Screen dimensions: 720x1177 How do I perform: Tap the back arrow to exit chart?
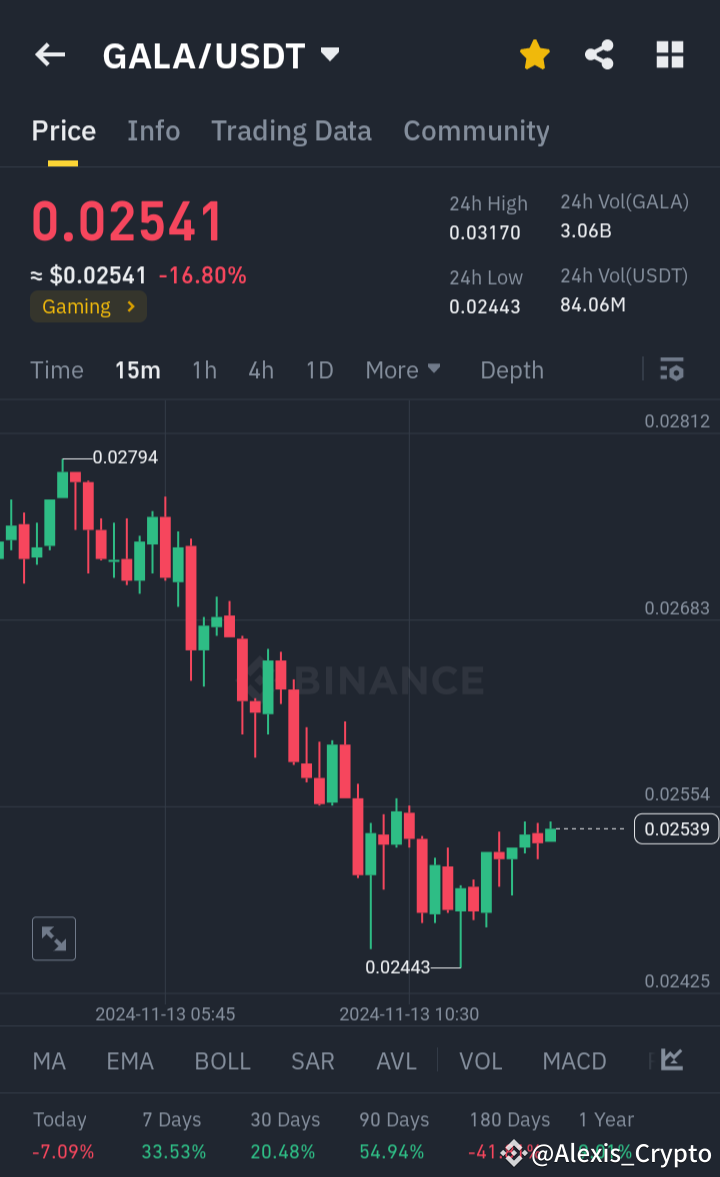coord(49,55)
